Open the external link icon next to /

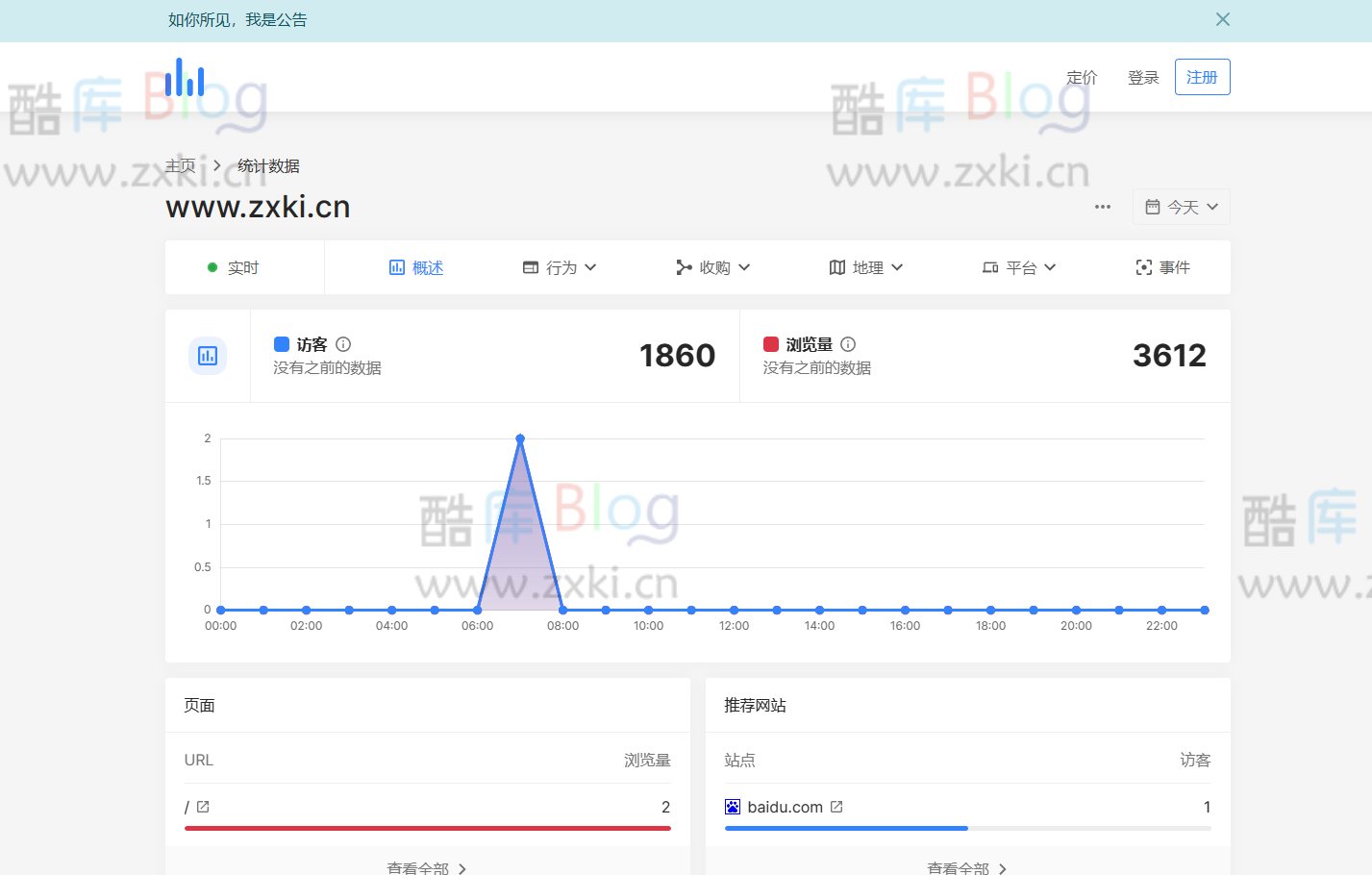click(x=202, y=807)
